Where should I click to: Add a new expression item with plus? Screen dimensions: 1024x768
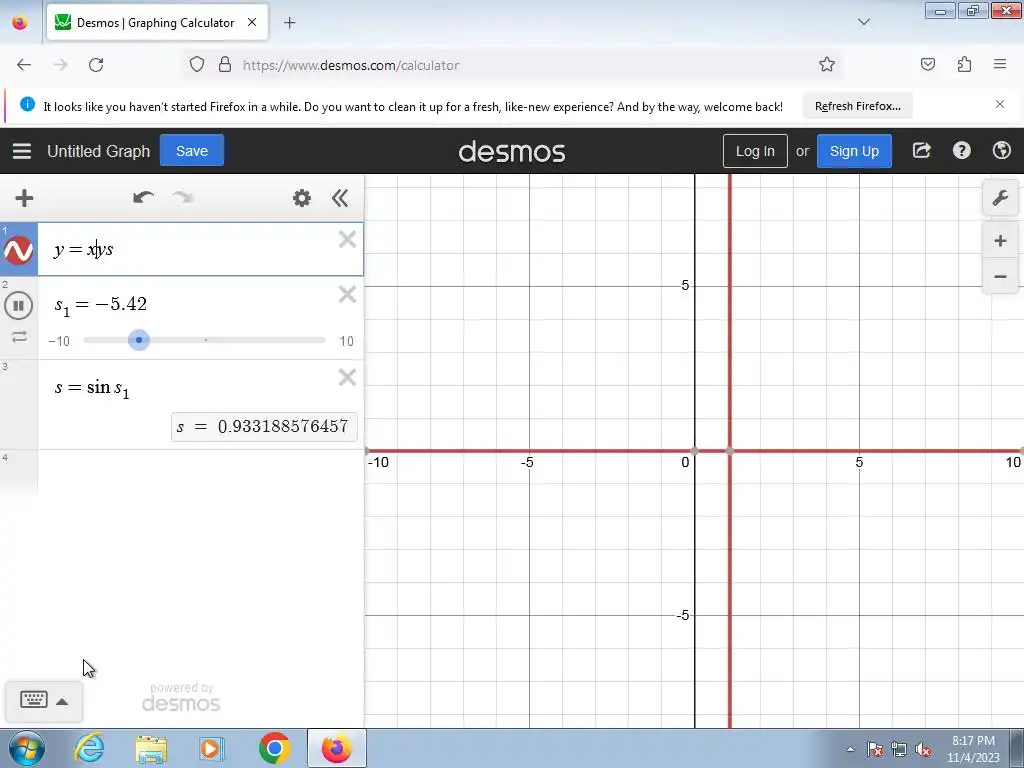click(24, 198)
